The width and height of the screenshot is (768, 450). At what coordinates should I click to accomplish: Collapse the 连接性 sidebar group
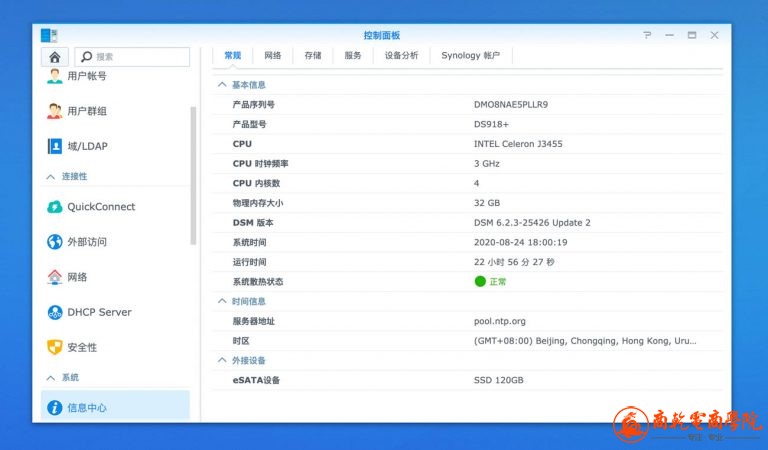point(50,177)
